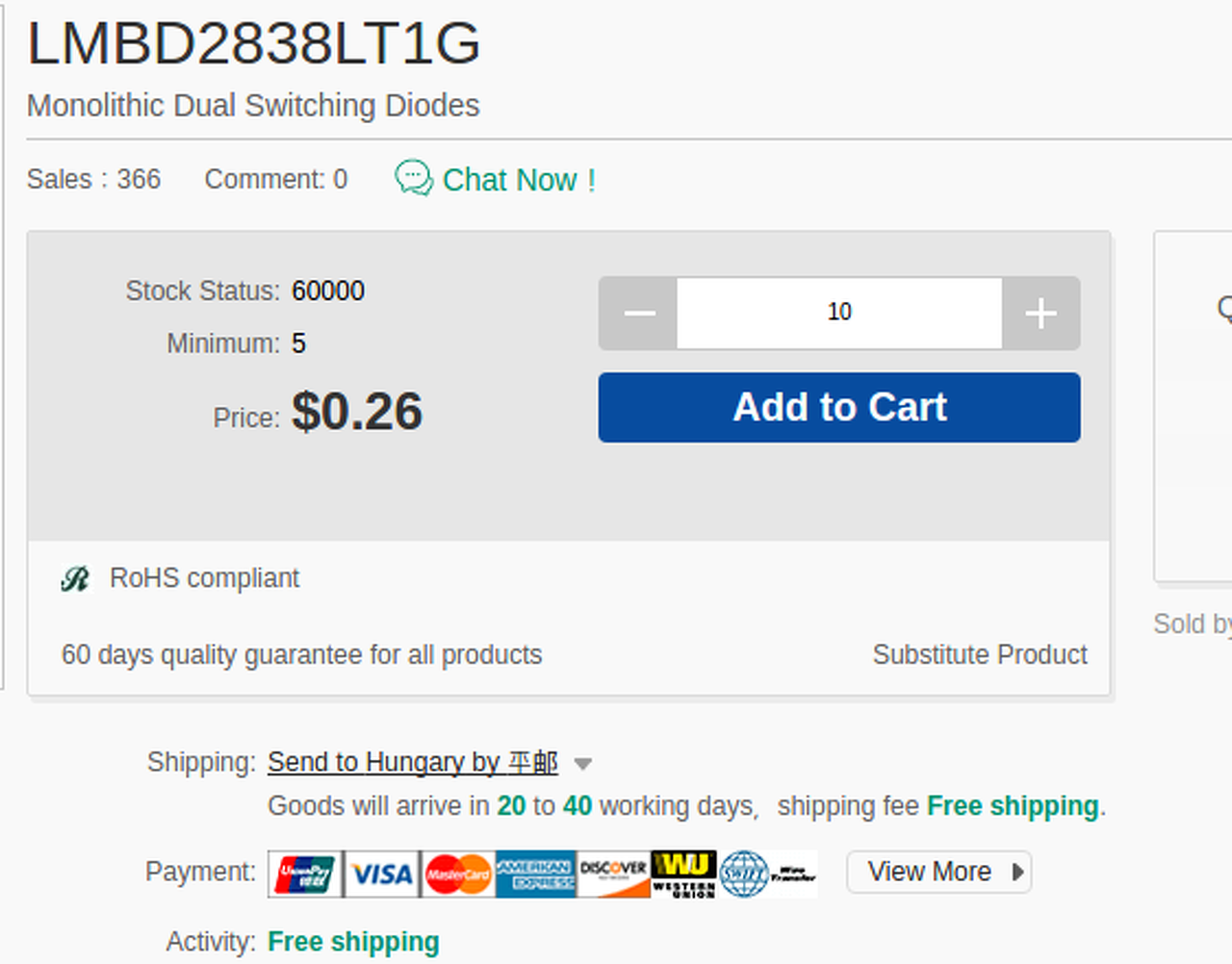Select the Discover payment icon

tap(613, 874)
